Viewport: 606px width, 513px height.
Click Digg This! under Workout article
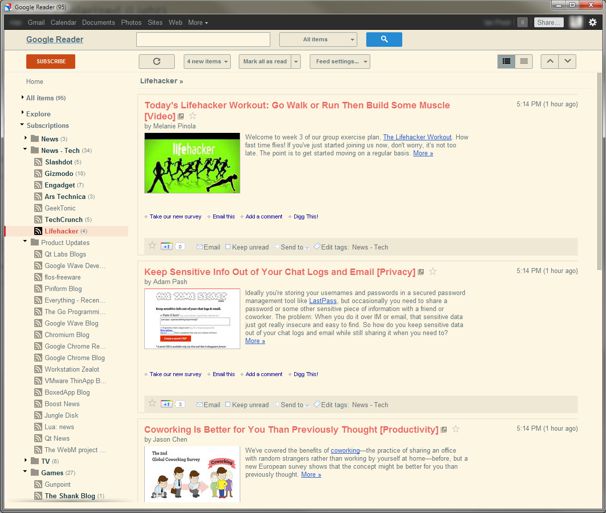click(x=306, y=216)
